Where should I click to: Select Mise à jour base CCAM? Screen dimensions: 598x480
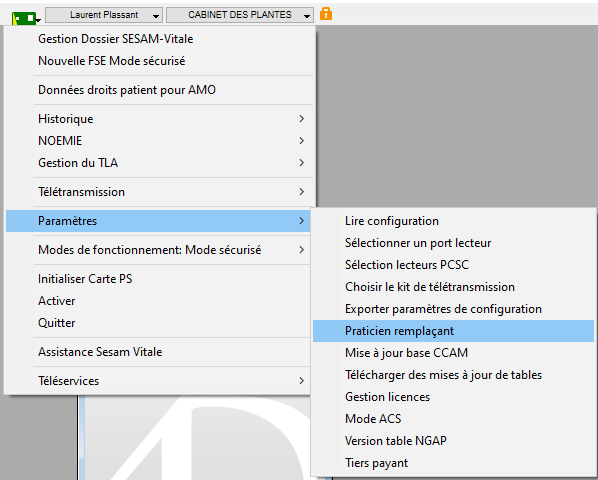[x=453, y=353]
